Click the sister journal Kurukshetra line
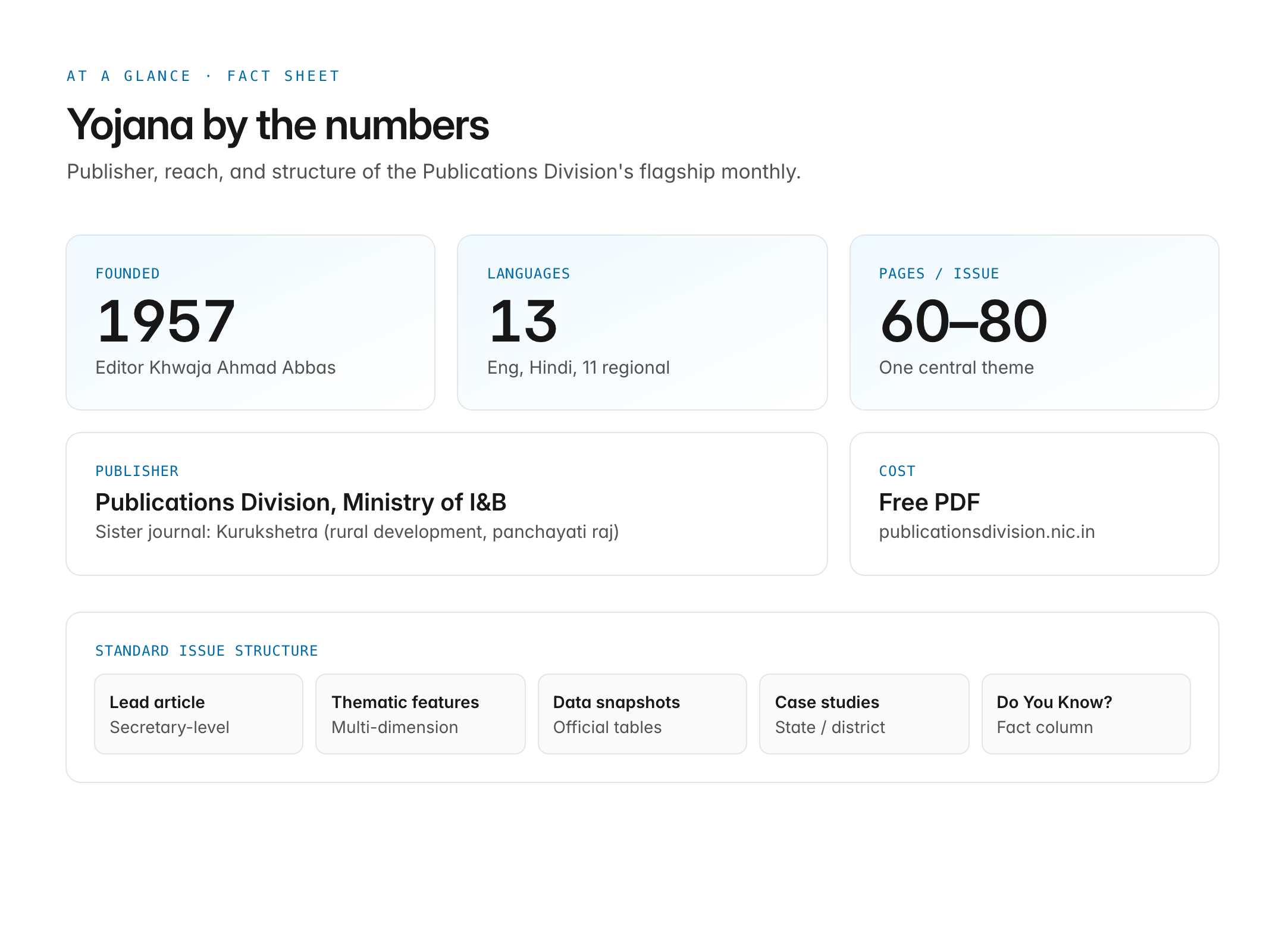The width and height of the screenshot is (1285, 952). 357,532
